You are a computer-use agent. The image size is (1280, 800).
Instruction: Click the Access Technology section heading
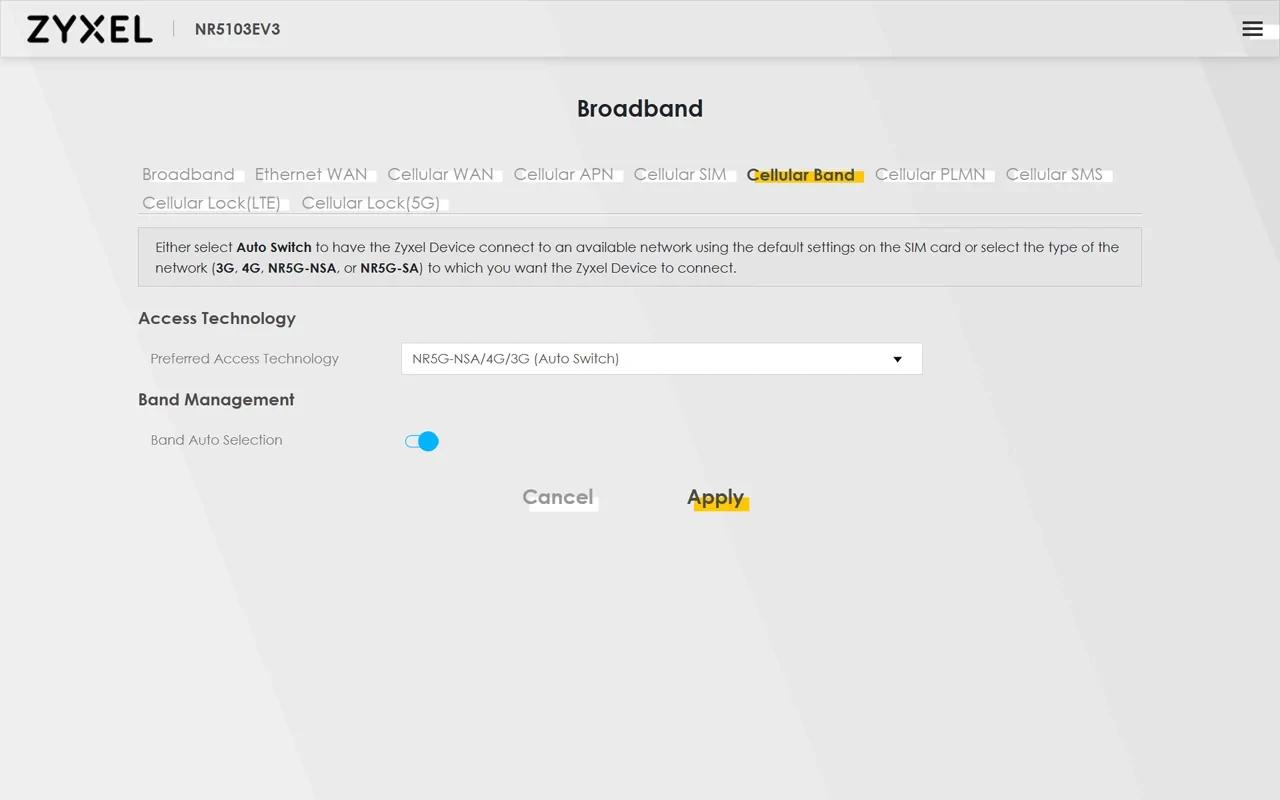(217, 318)
